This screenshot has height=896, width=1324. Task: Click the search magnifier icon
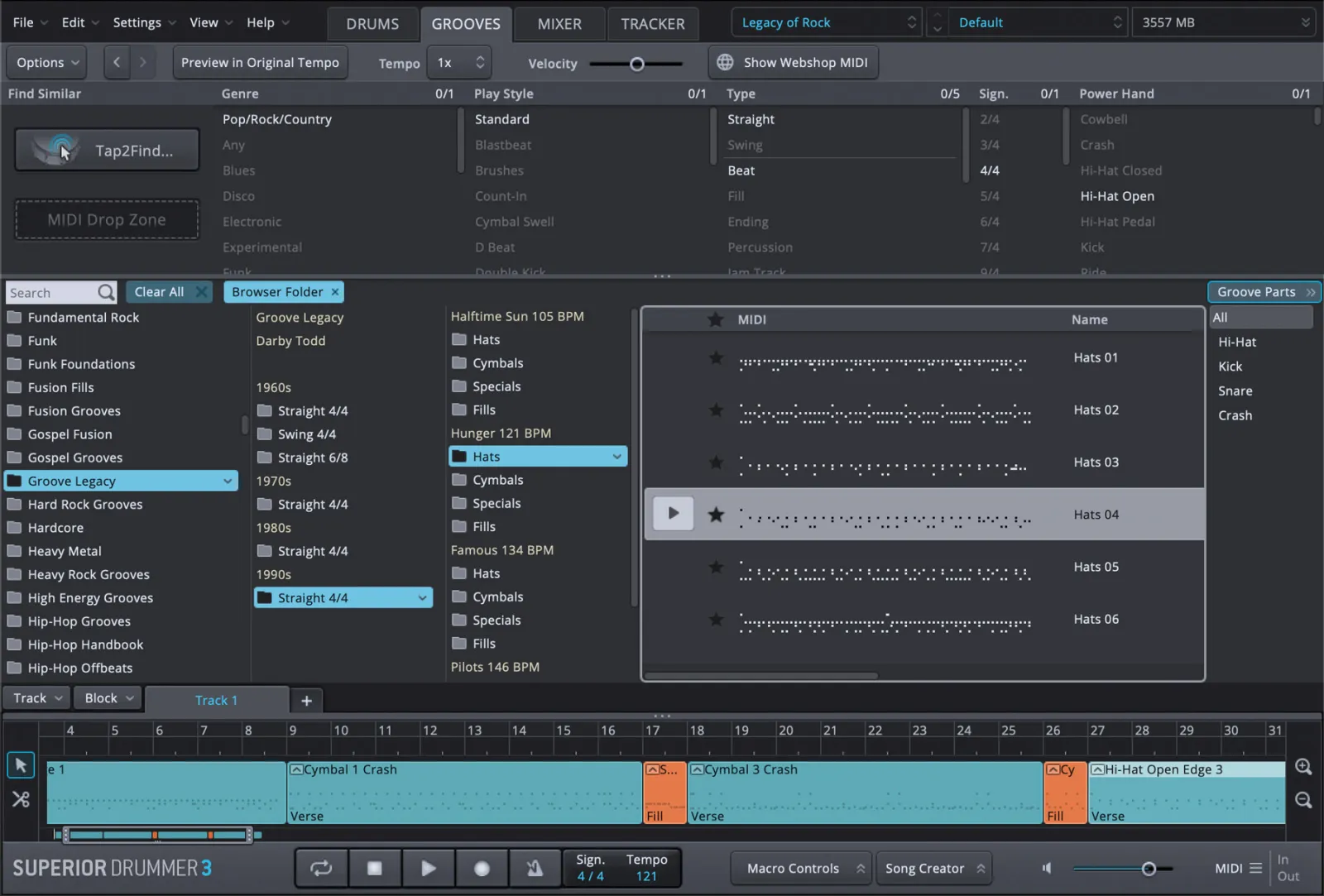(x=106, y=292)
